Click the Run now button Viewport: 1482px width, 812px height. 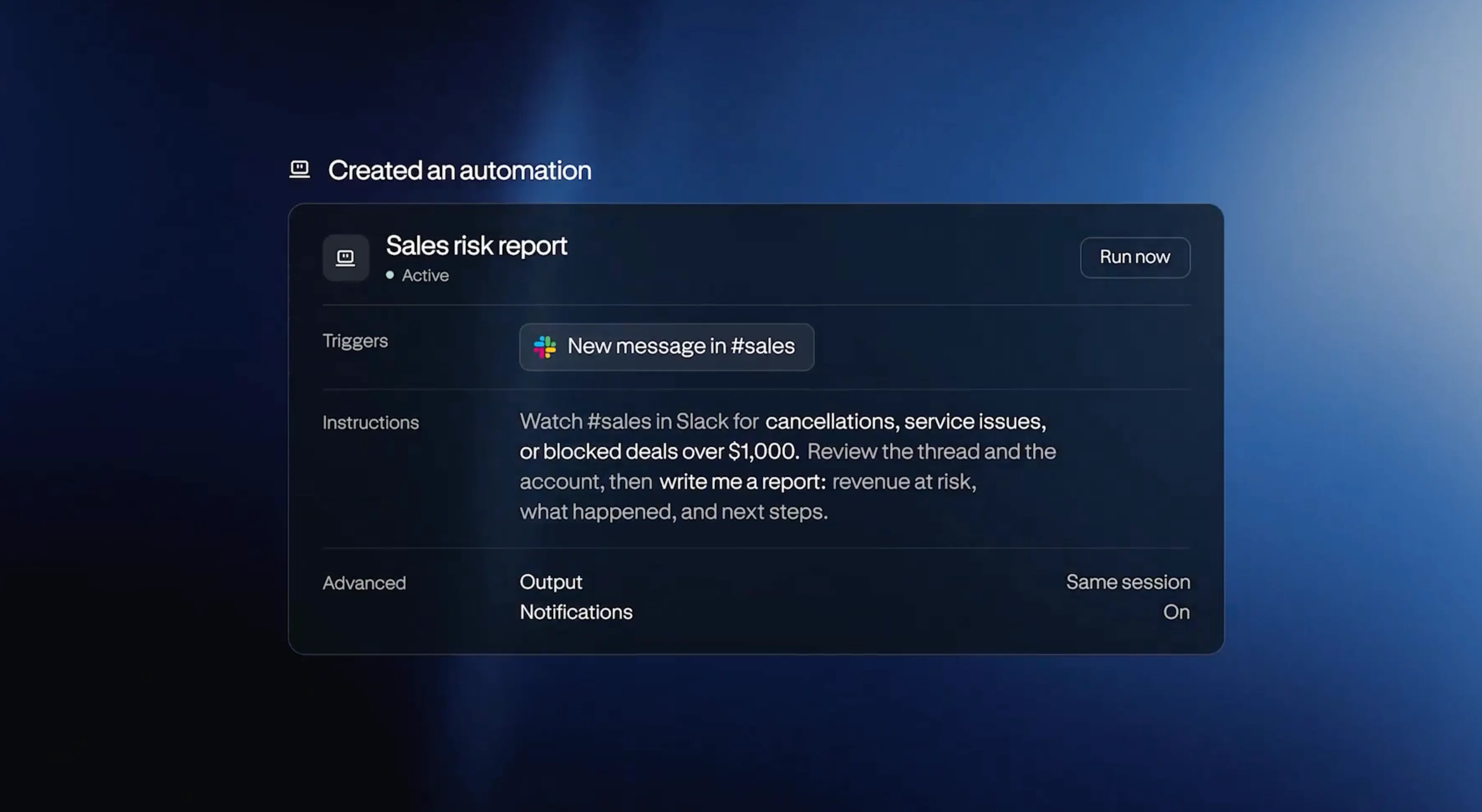pos(1135,257)
